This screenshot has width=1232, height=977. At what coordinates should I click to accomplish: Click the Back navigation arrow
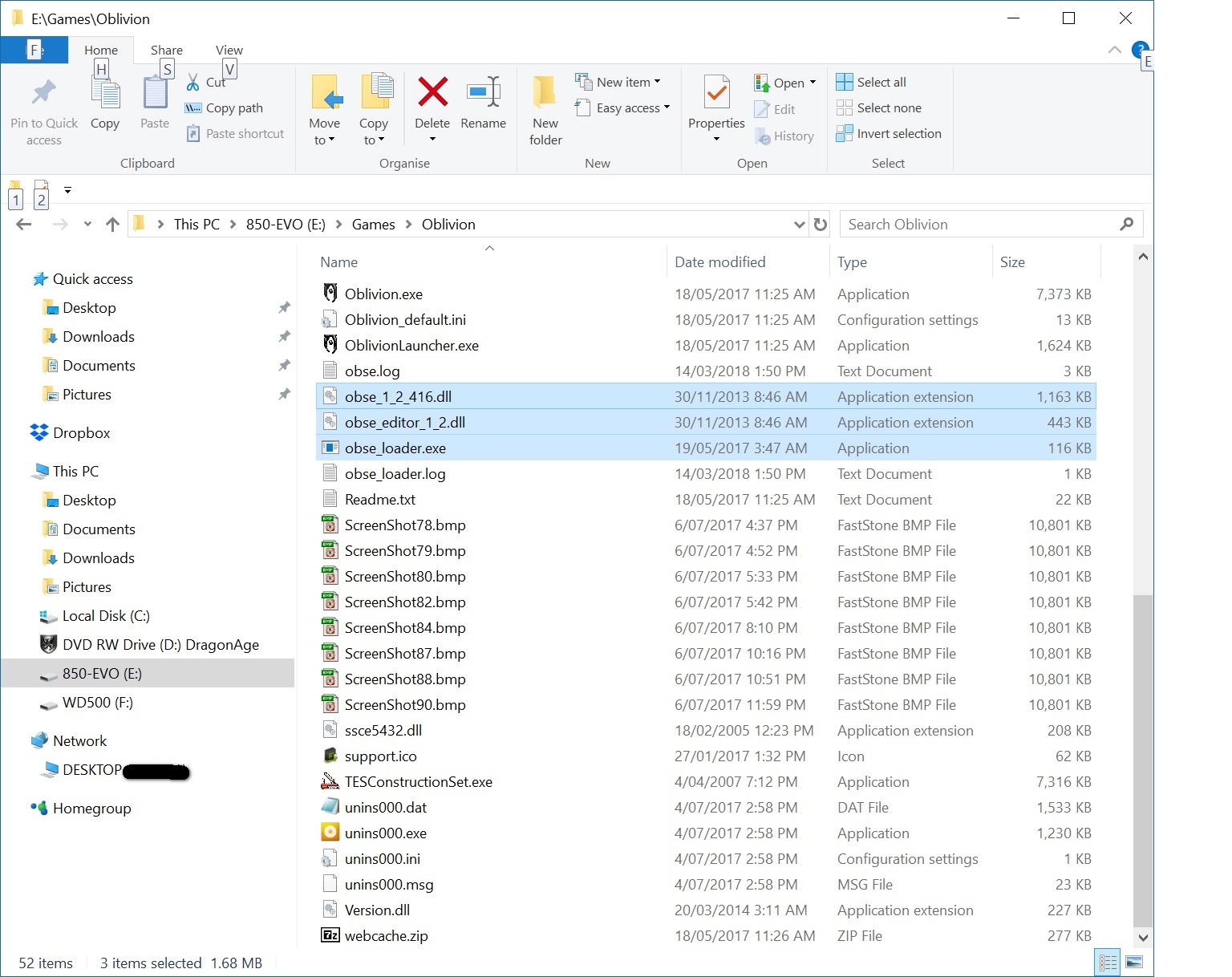pos(24,225)
